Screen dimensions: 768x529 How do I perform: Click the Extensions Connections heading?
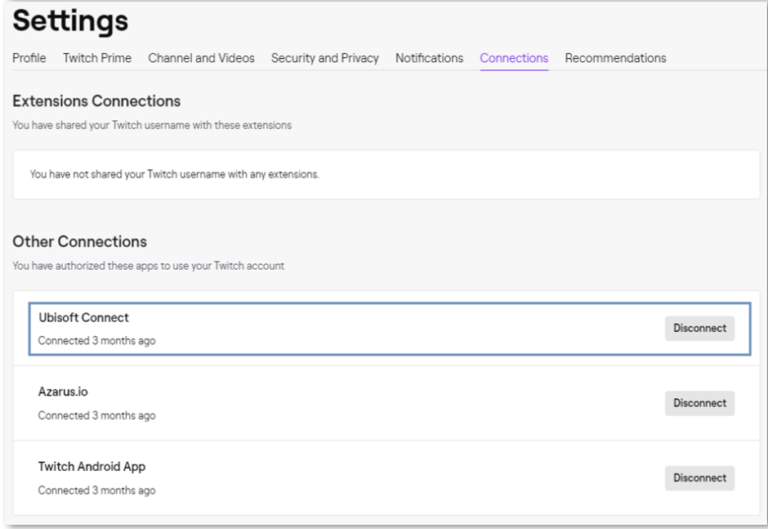96,102
